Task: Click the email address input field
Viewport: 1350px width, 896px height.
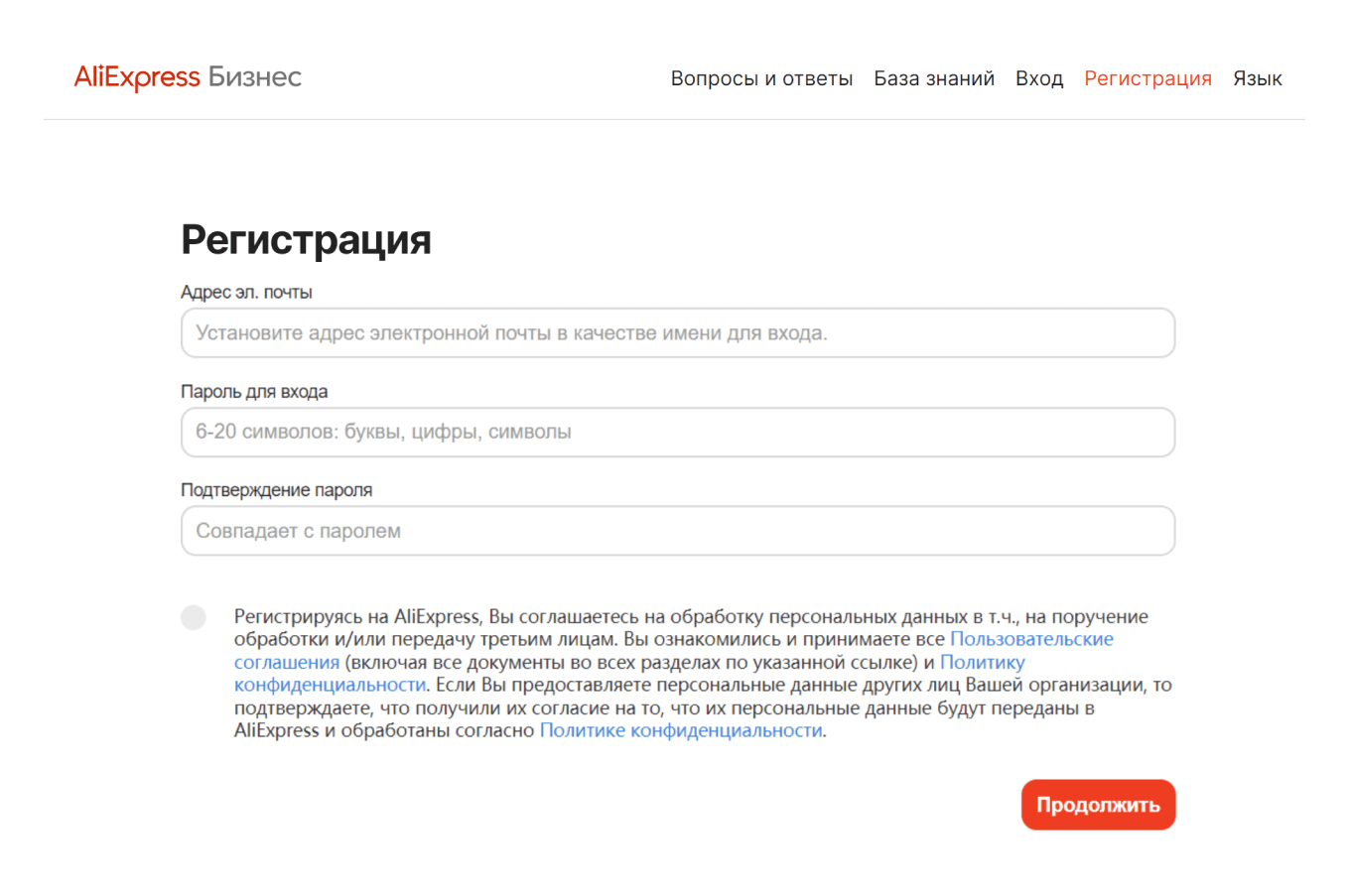Action: 677,332
